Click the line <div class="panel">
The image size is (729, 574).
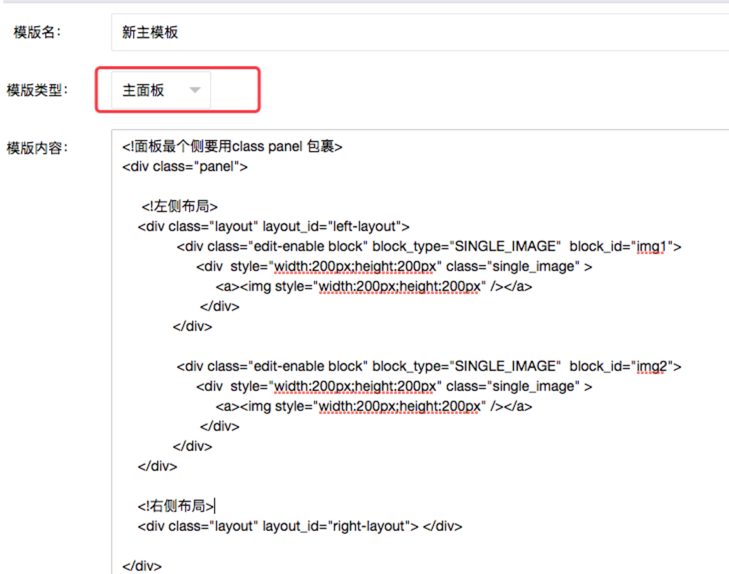[185, 166]
